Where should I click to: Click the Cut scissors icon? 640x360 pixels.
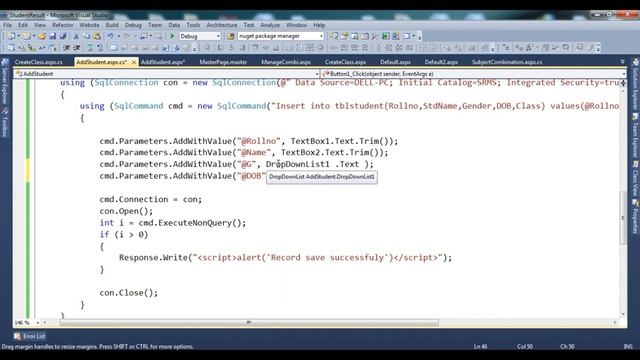tap(76, 36)
